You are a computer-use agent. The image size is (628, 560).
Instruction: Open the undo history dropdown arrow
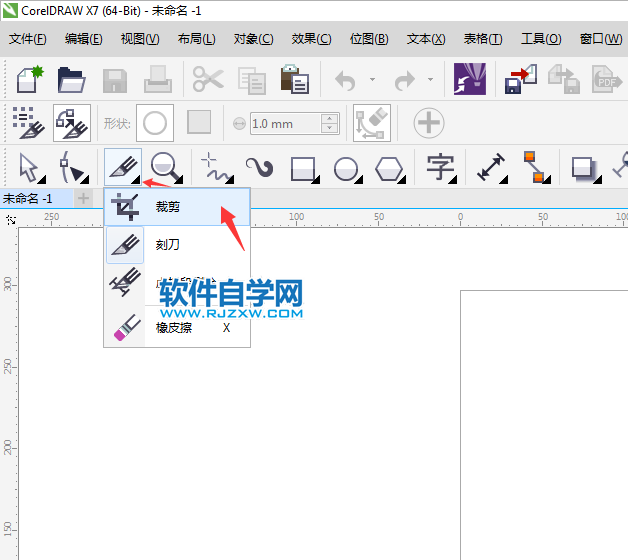coord(372,79)
